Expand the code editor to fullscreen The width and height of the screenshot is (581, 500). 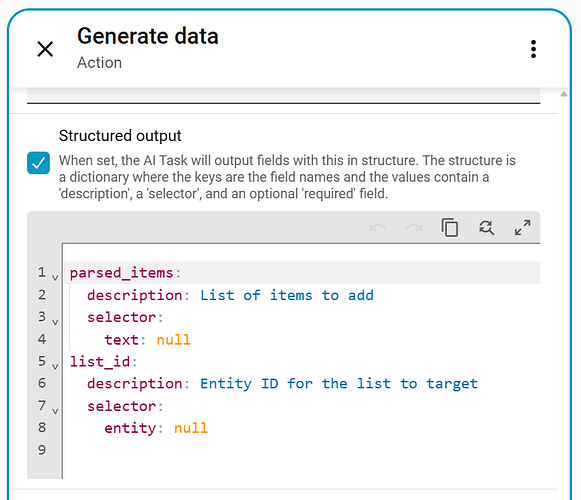(522, 227)
